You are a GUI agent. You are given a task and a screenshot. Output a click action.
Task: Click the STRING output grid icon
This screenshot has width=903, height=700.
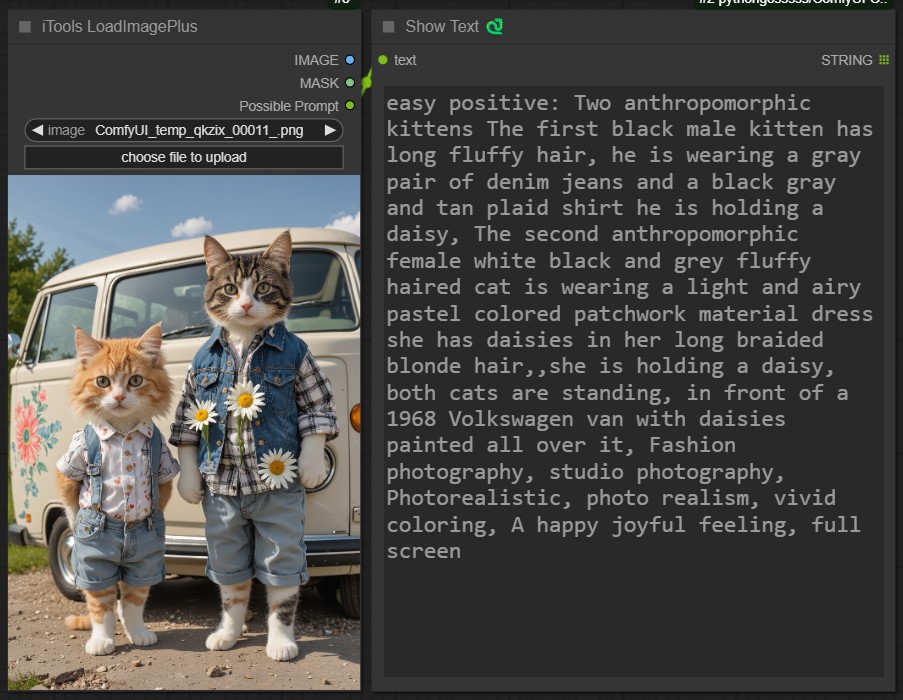pos(884,60)
